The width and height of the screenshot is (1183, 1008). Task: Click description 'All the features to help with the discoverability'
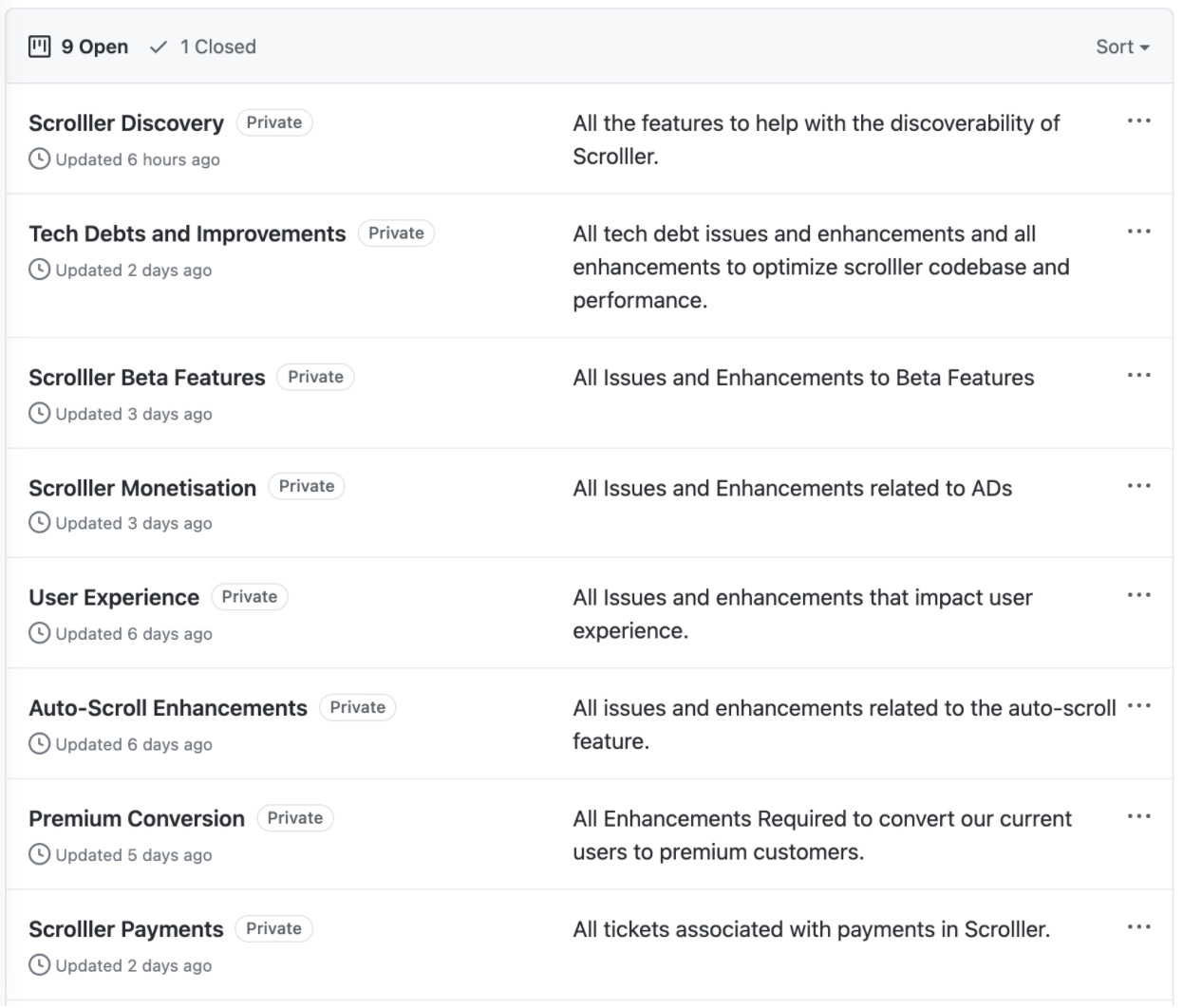(x=817, y=140)
